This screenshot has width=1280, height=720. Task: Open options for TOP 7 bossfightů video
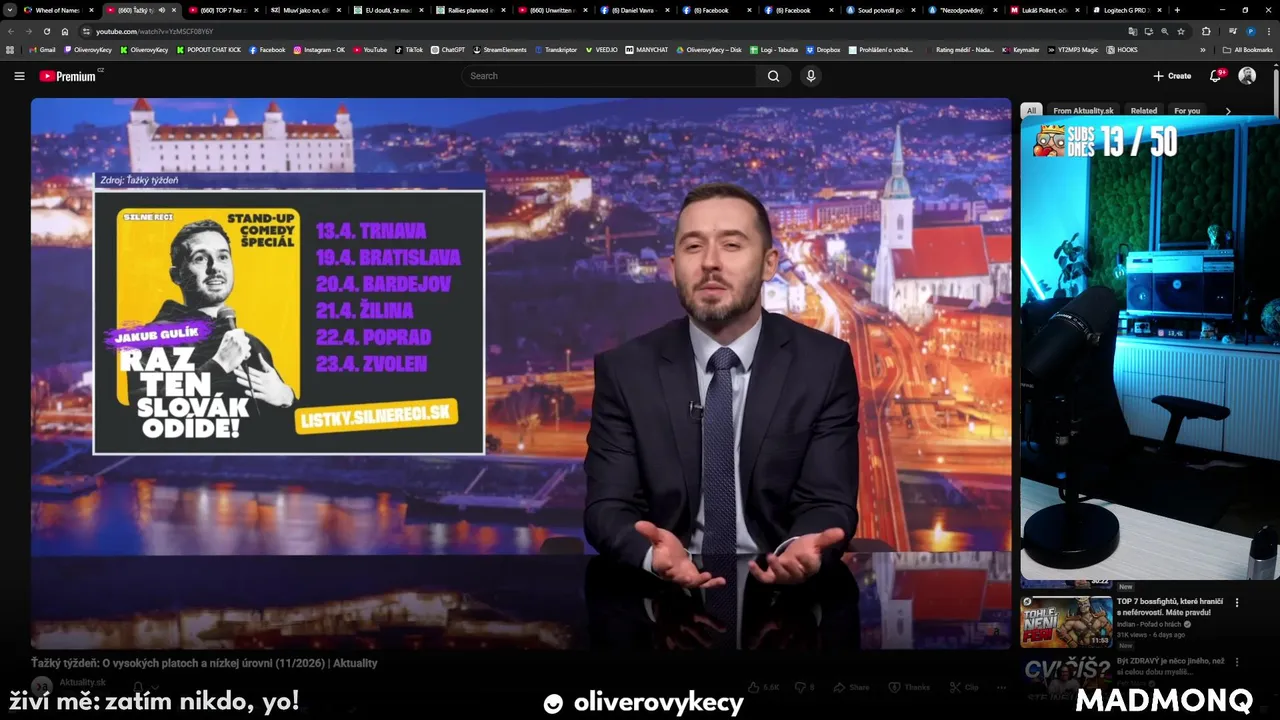(1237, 603)
